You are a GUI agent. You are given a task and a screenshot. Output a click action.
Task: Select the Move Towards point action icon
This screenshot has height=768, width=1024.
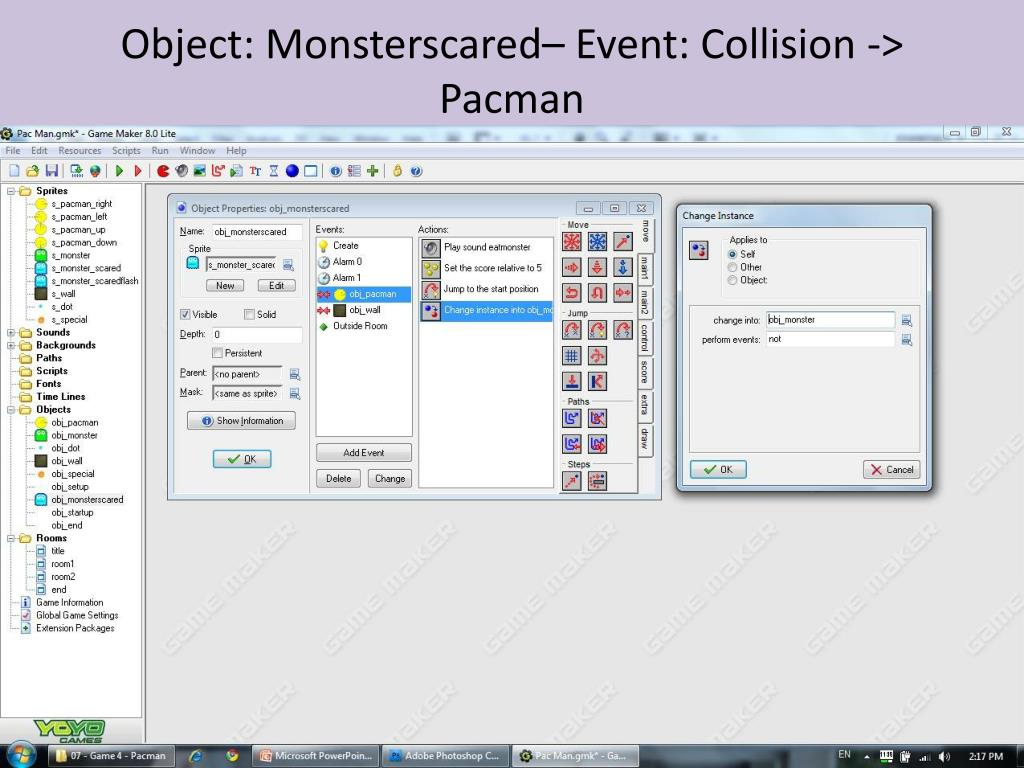[622, 242]
